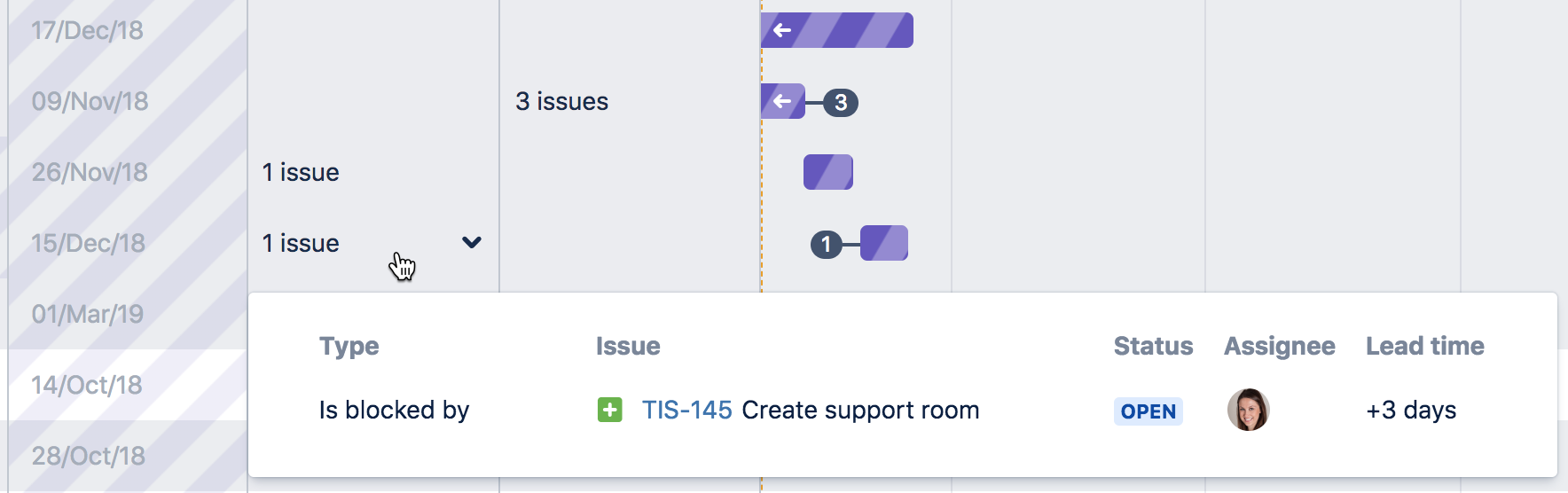Image resolution: width=1568 pixels, height=493 pixels.
Task: Open the TIS-145 issue link
Action: [687, 410]
